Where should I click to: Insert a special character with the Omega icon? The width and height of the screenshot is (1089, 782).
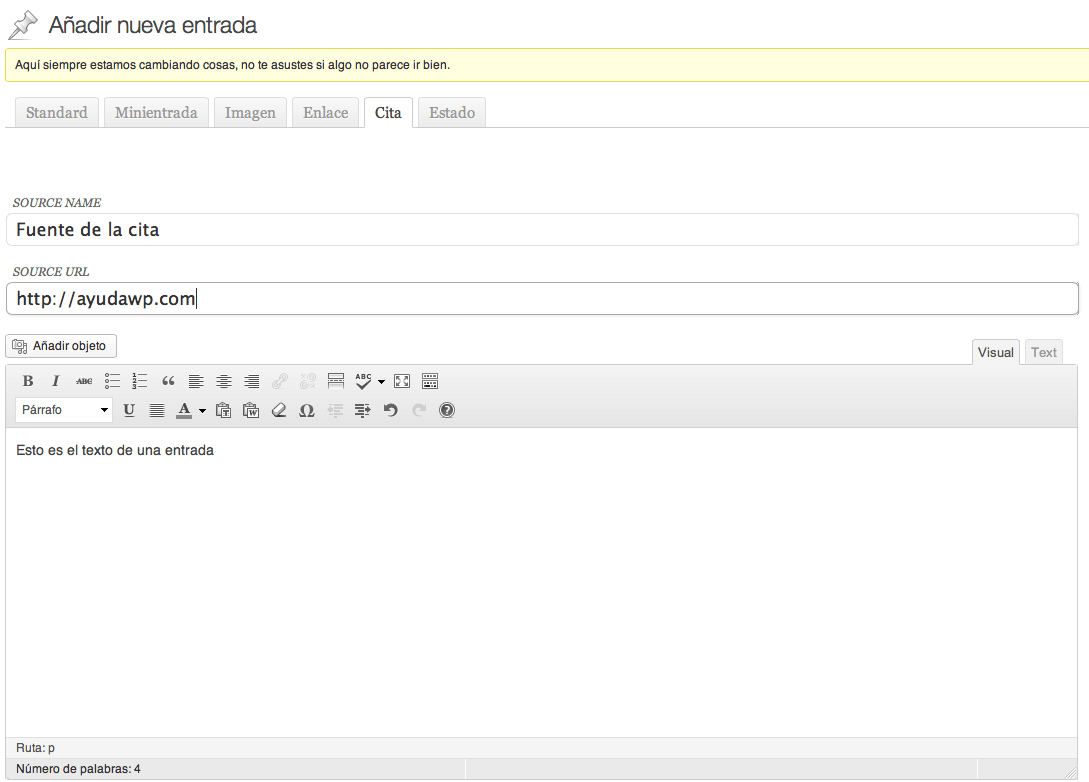[x=307, y=410]
